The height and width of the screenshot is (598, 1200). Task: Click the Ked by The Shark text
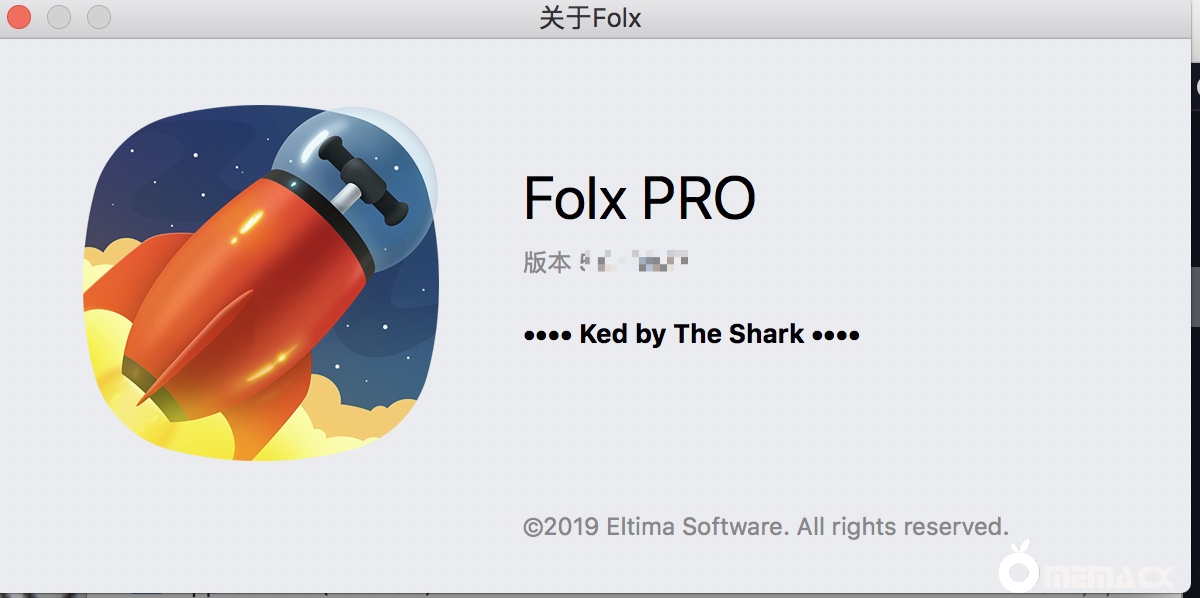pos(691,334)
